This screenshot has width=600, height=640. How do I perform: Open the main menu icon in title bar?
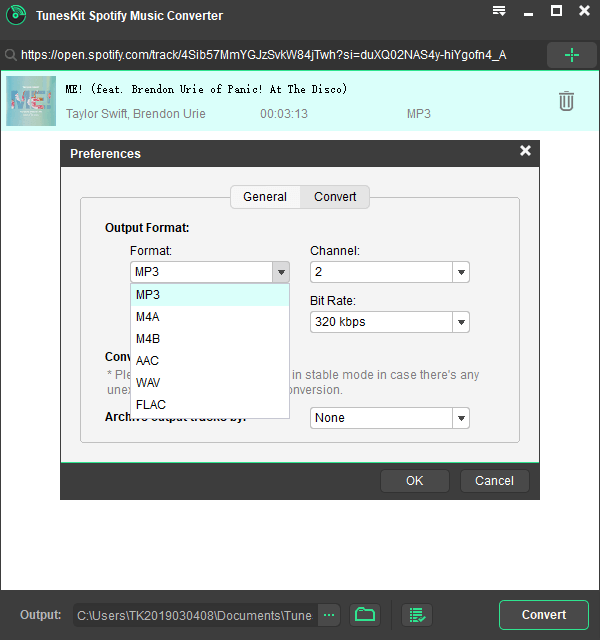coord(499,11)
